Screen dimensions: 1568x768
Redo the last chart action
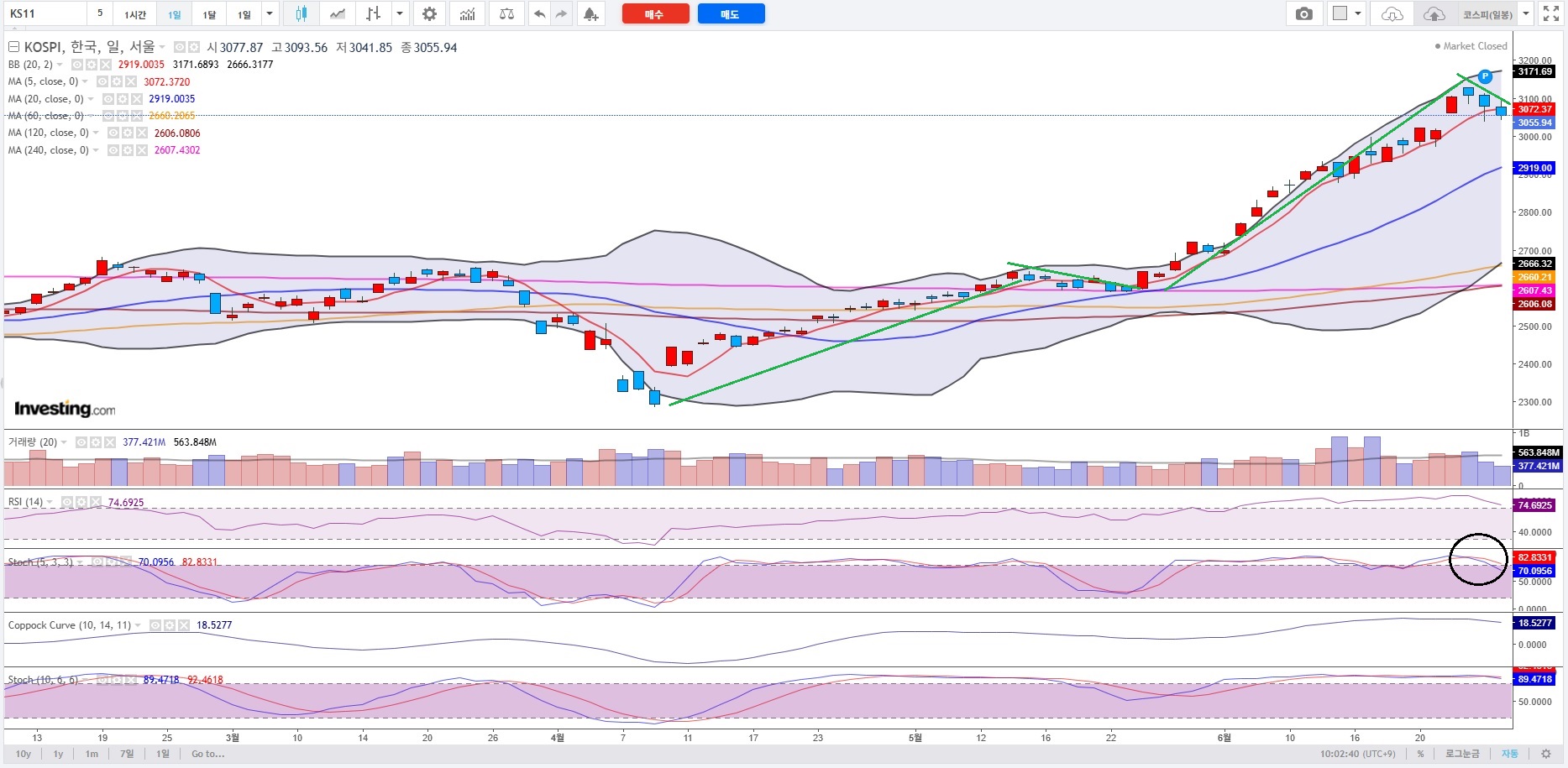coord(561,13)
